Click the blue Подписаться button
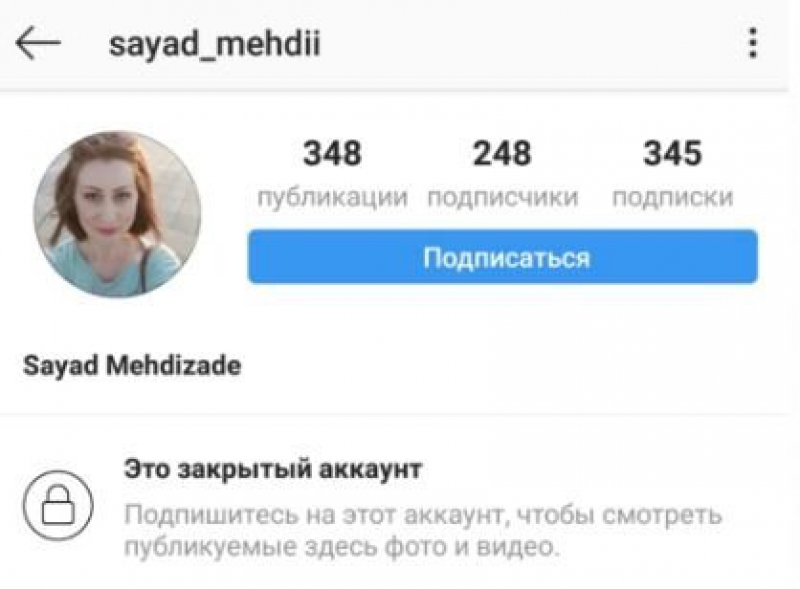The height and width of the screenshot is (589, 800). (503, 257)
